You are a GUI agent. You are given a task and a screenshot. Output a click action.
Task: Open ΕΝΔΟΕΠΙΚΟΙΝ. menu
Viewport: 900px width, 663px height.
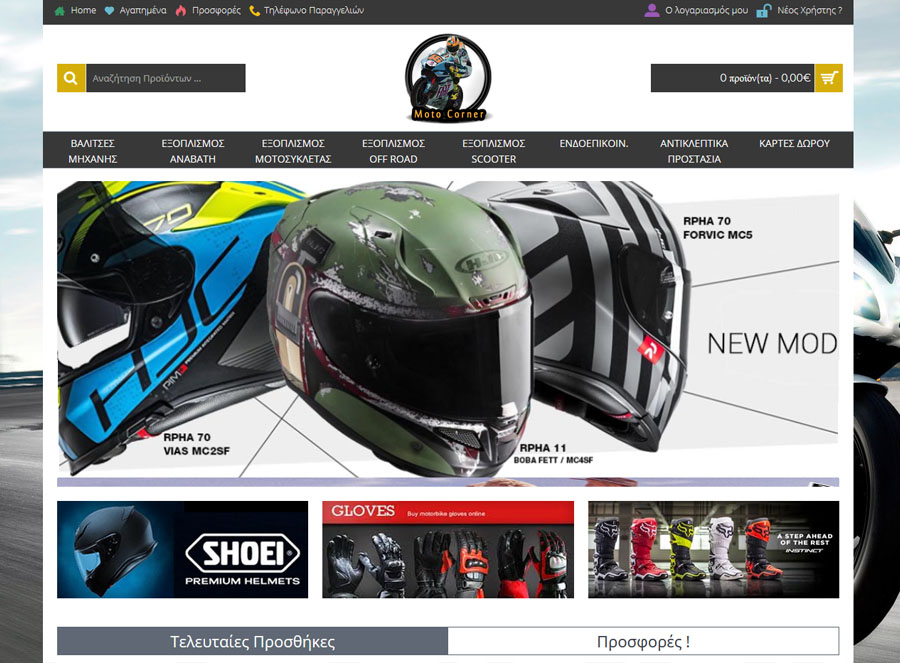594,144
